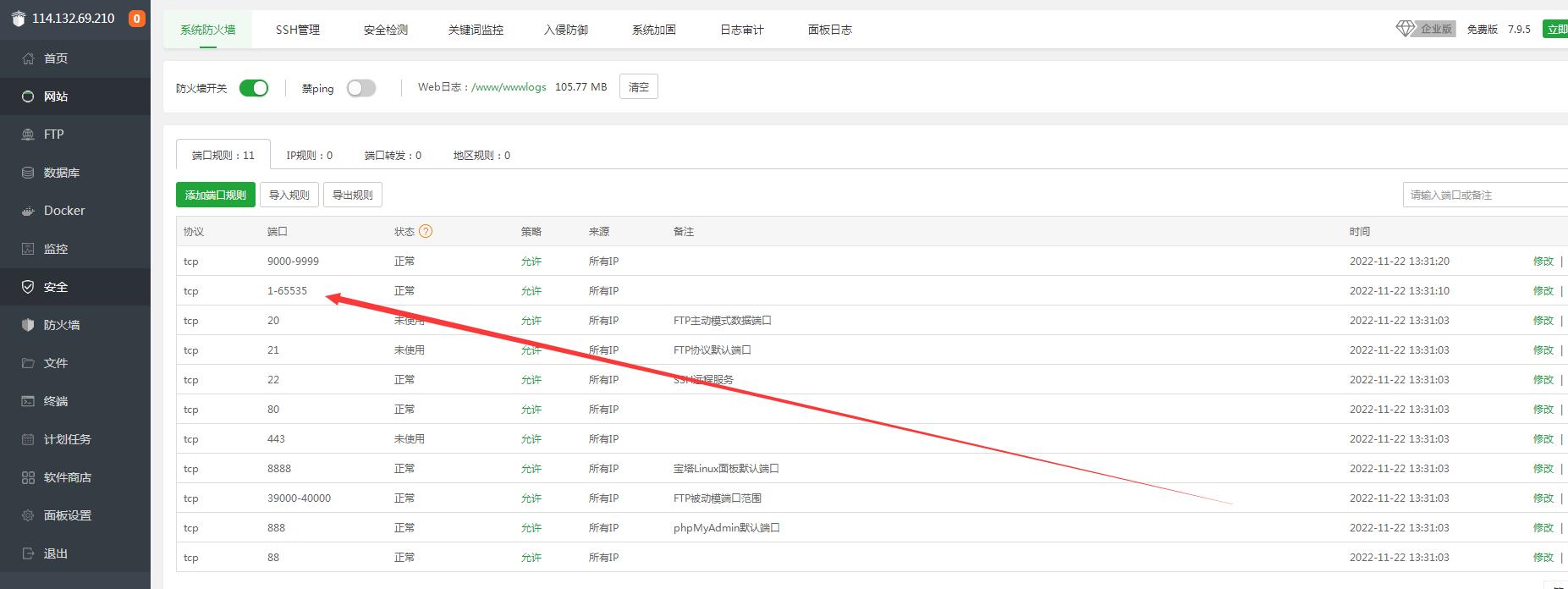
Task: Open the terminal icon in sidebar
Action: (28, 401)
